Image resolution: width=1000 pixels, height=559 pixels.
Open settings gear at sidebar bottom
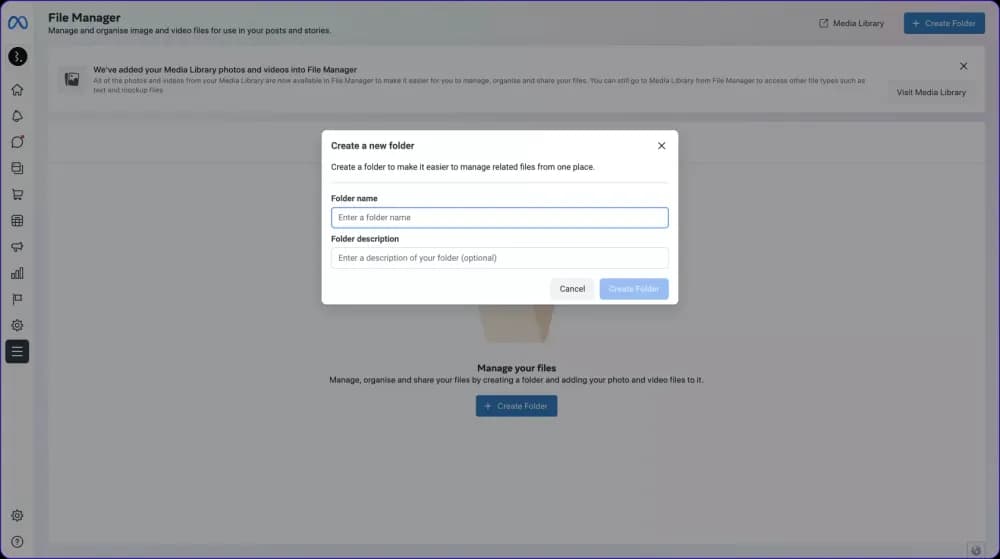(17, 516)
